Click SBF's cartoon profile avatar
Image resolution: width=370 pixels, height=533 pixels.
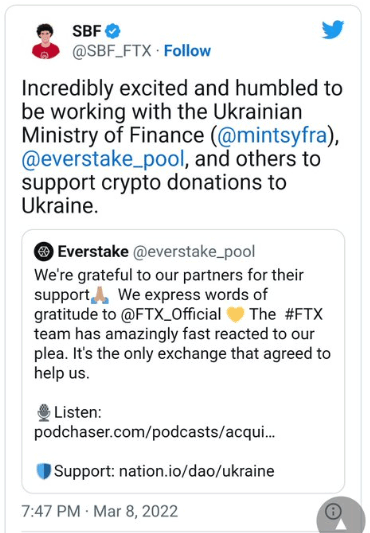tap(46, 41)
